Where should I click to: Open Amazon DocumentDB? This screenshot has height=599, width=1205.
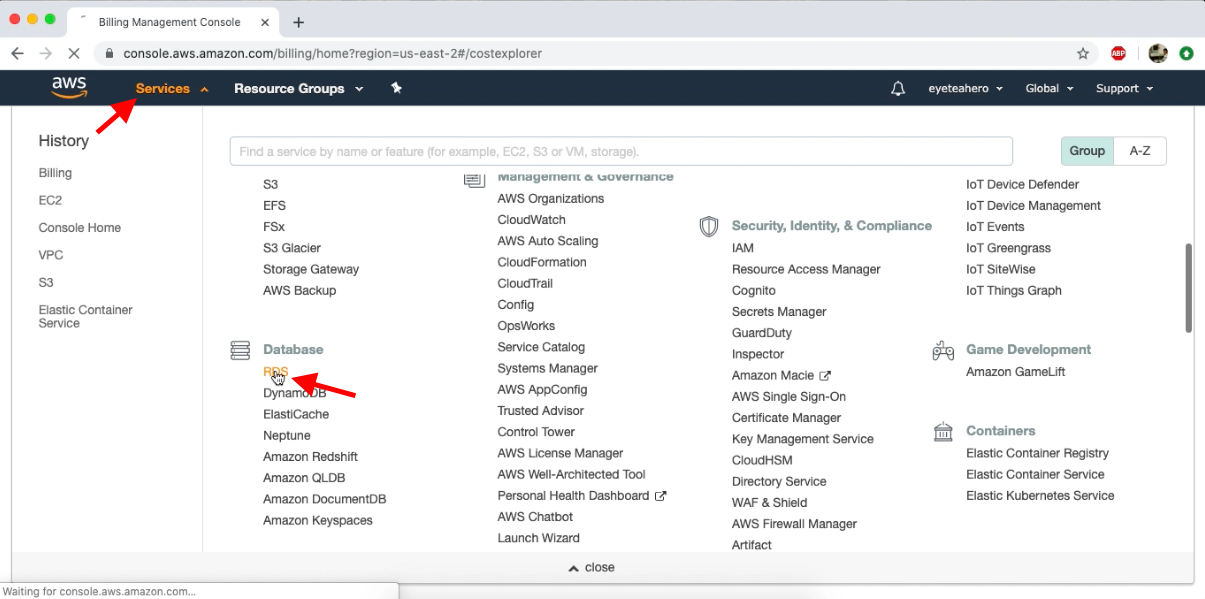point(324,499)
